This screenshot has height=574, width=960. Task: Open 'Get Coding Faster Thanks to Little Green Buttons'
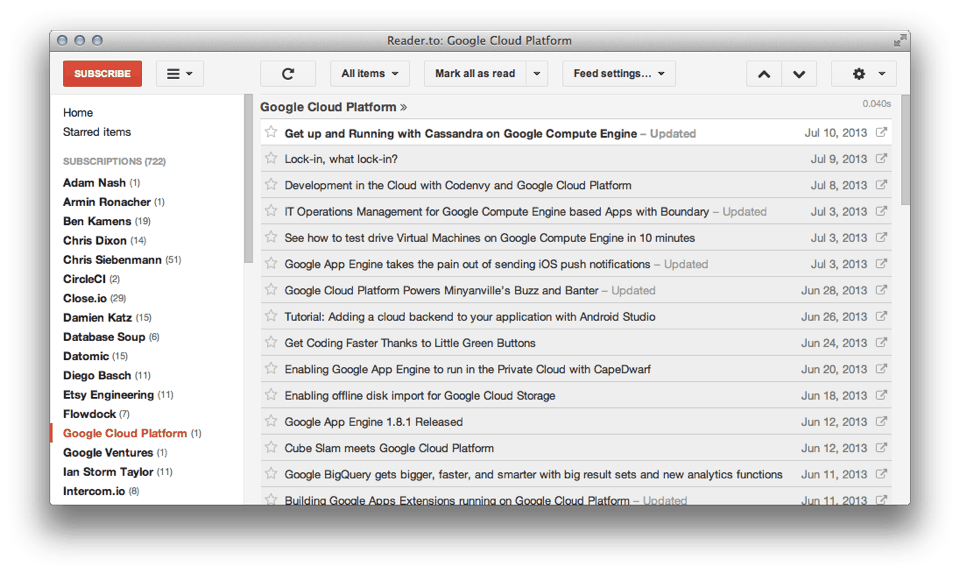[x=410, y=343]
